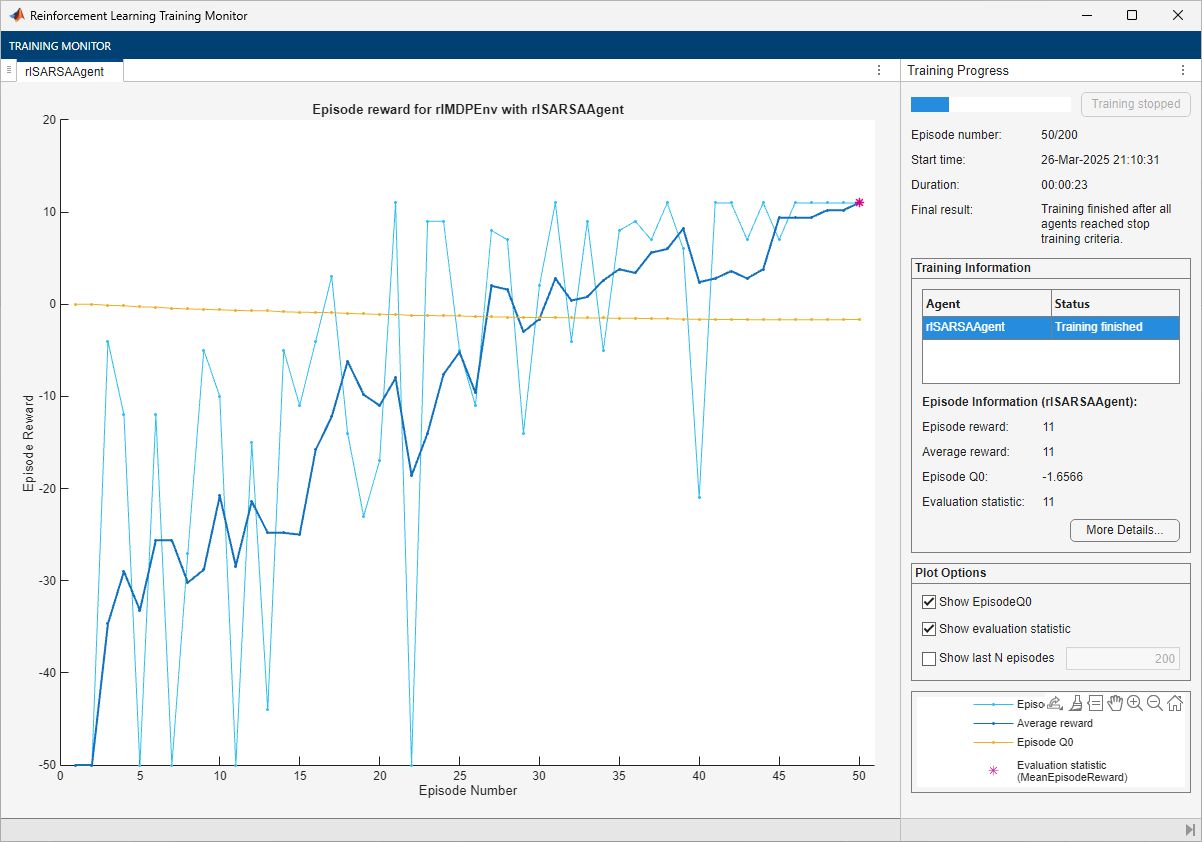Select the zoom out magnifier
The height and width of the screenshot is (842, 1202).
[1155, 703]
